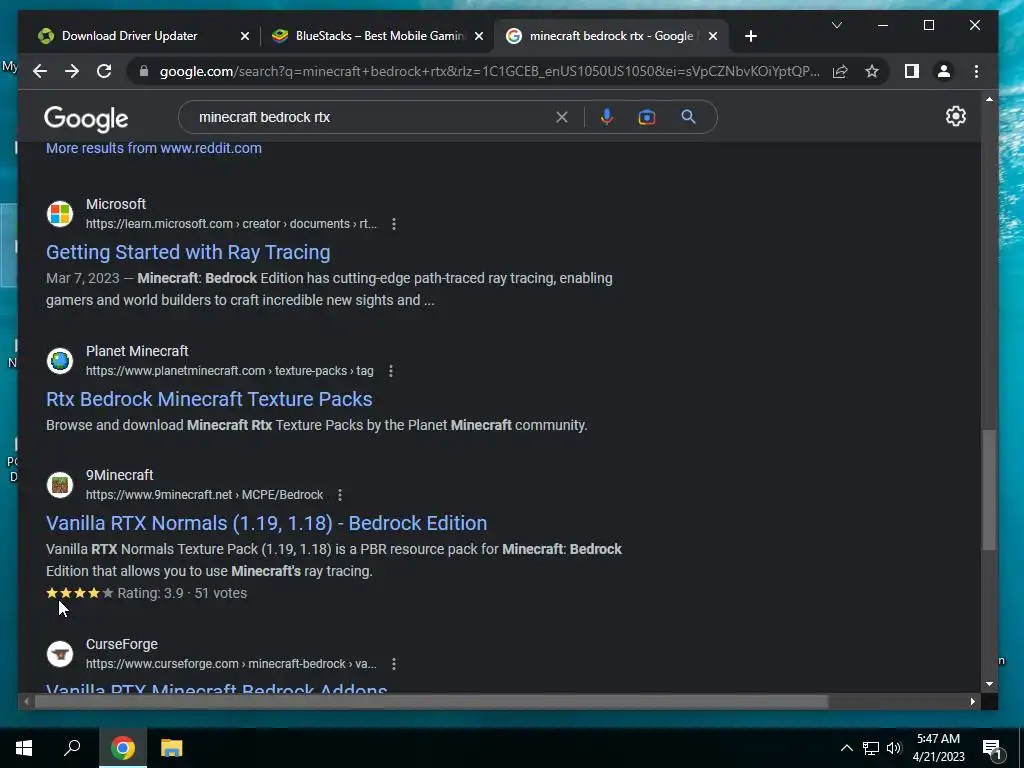The image size is (1024, 768).
Task: Click Chrome icon in the taskbar
Action: (123, 748)
